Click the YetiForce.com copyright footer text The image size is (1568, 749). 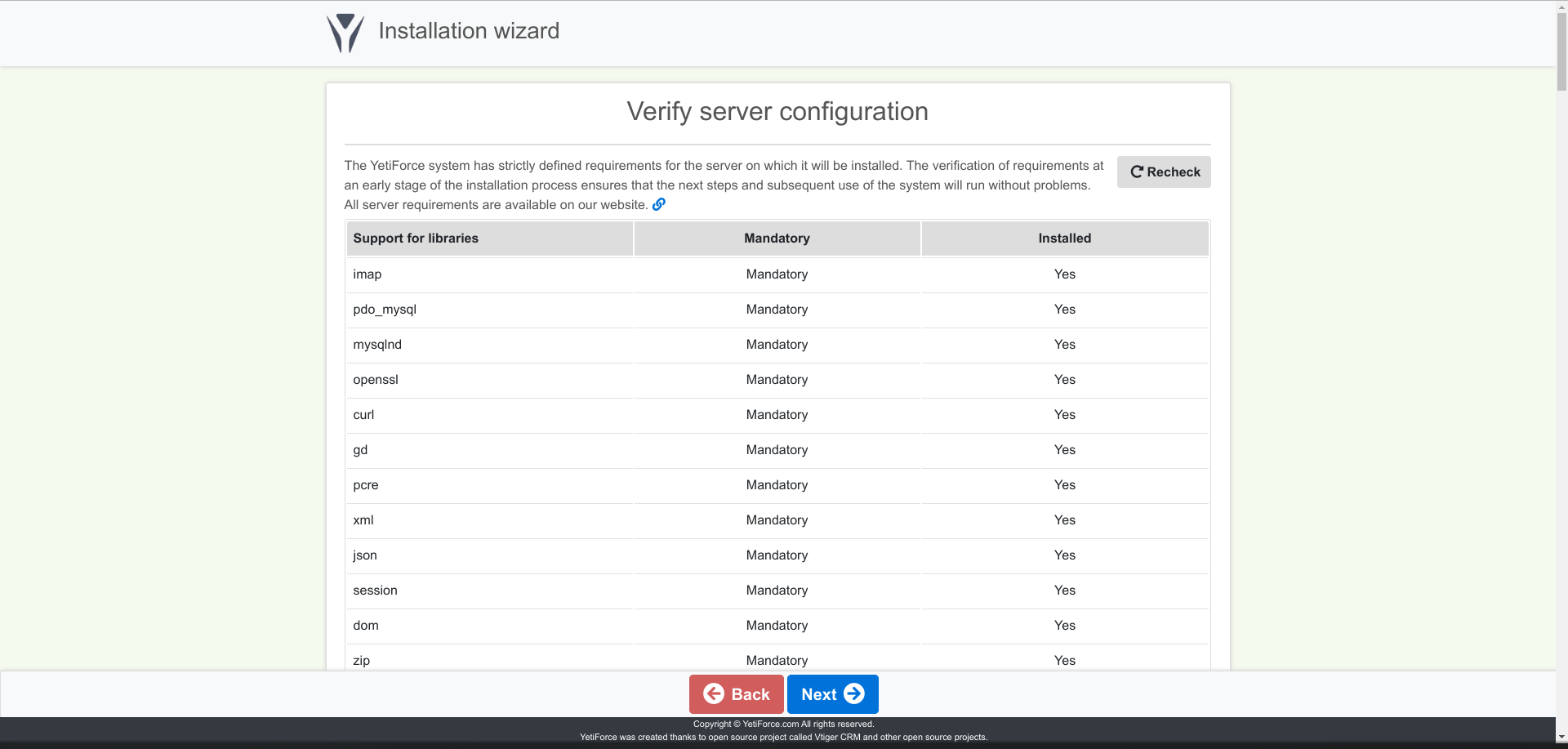(x=784, y=724)
